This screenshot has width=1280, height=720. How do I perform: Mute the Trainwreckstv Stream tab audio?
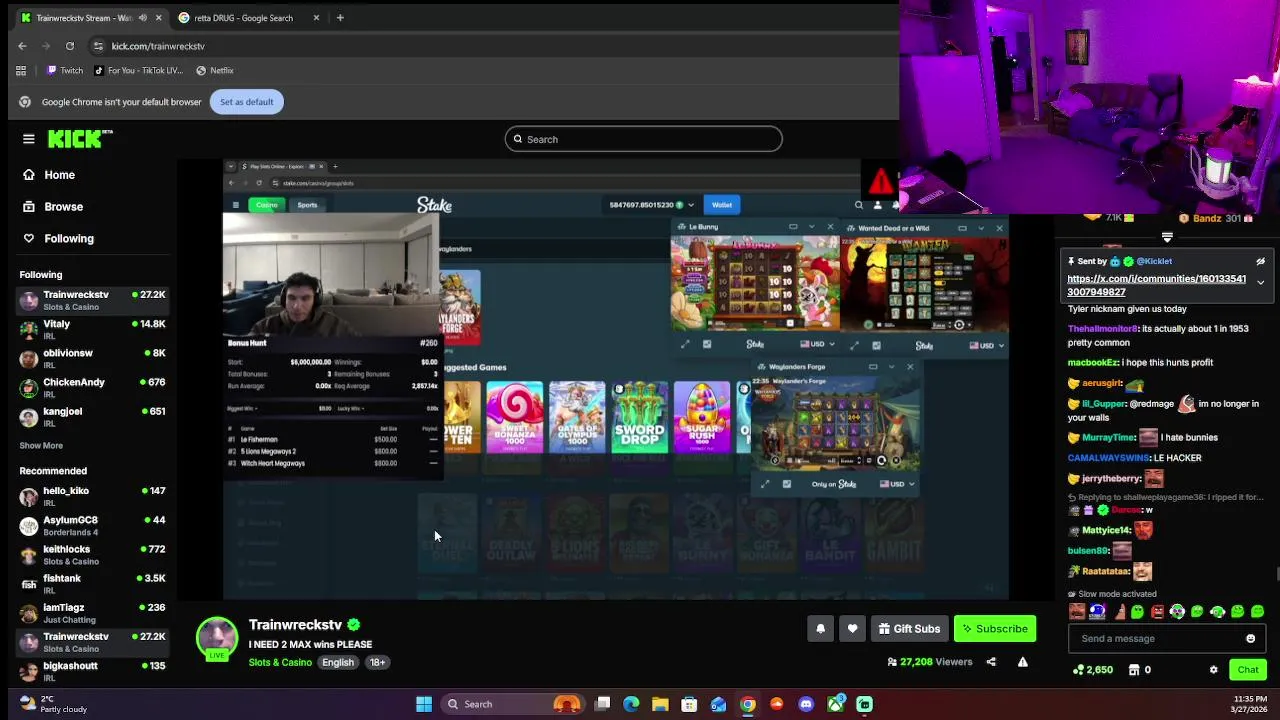coord(143,18)
